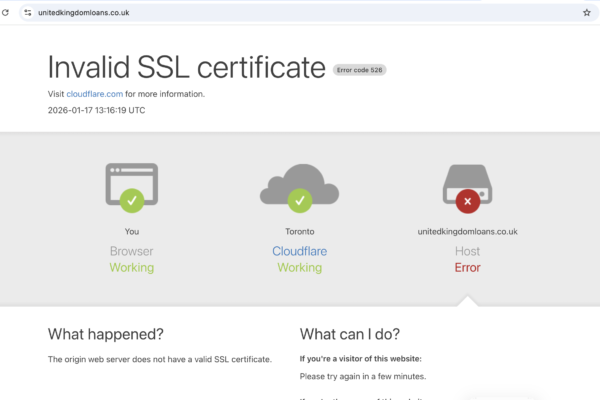Click the Invalid SSL certificate heading
This screenshot has height=400, width=600.
(x=187, y=67)
